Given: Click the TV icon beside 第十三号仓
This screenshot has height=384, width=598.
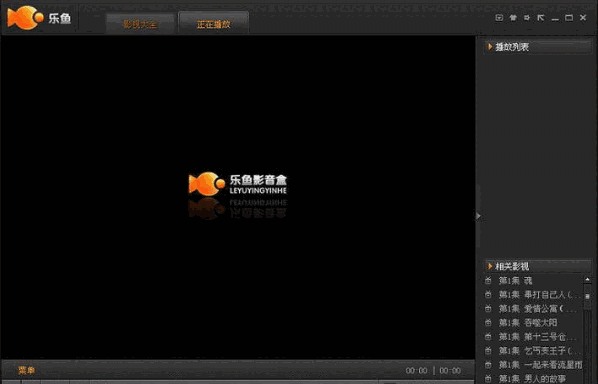Looking at the screenshot, I should [x=488, y=337].
